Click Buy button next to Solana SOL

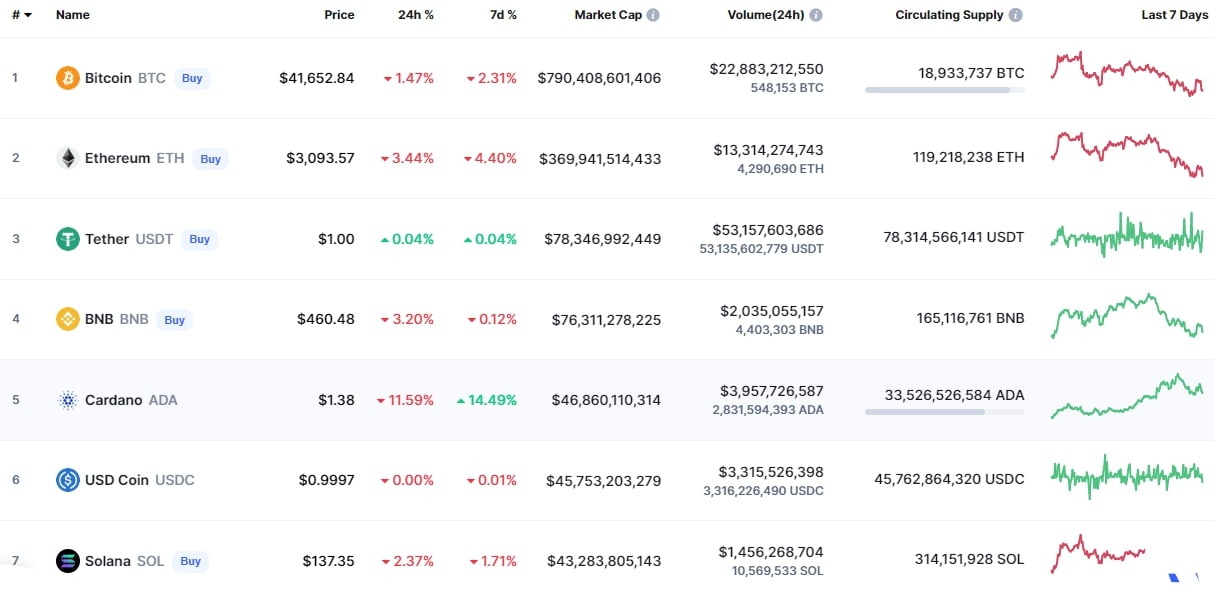click(x=190, y=561)
